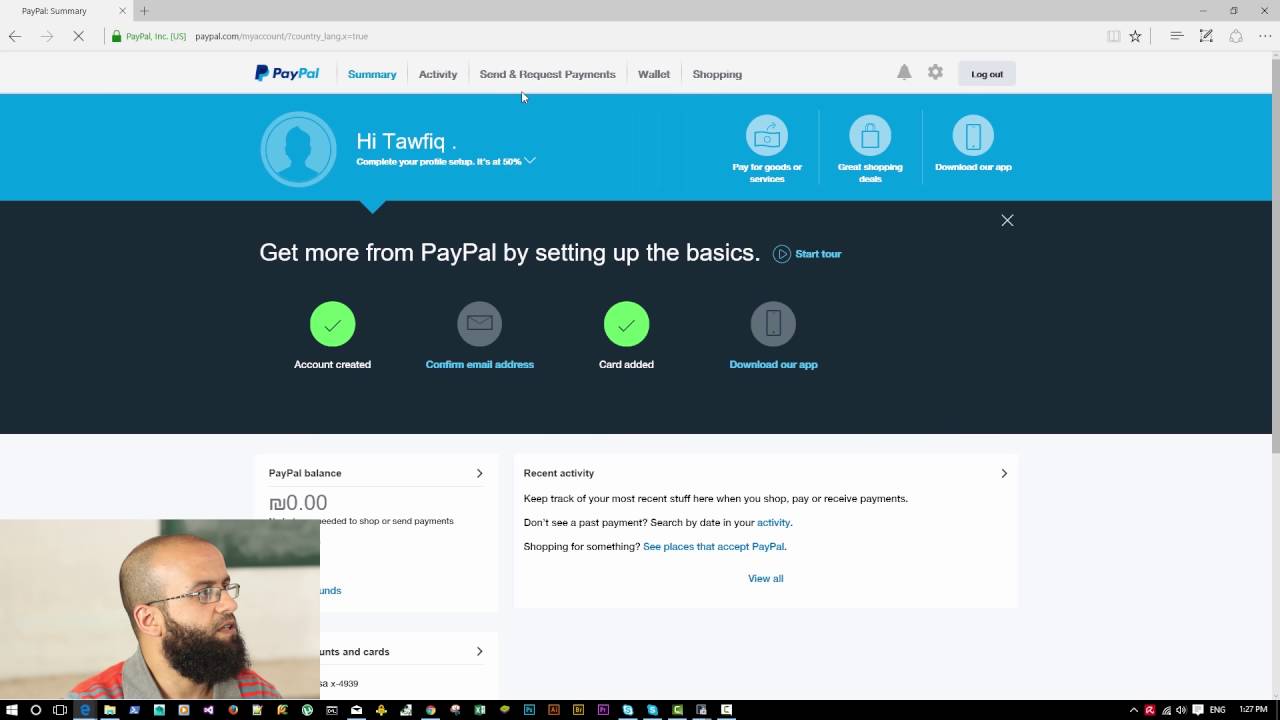Open Send & Request Payments tab
This screenshot has width=1280, height=720.
[547, 74]
